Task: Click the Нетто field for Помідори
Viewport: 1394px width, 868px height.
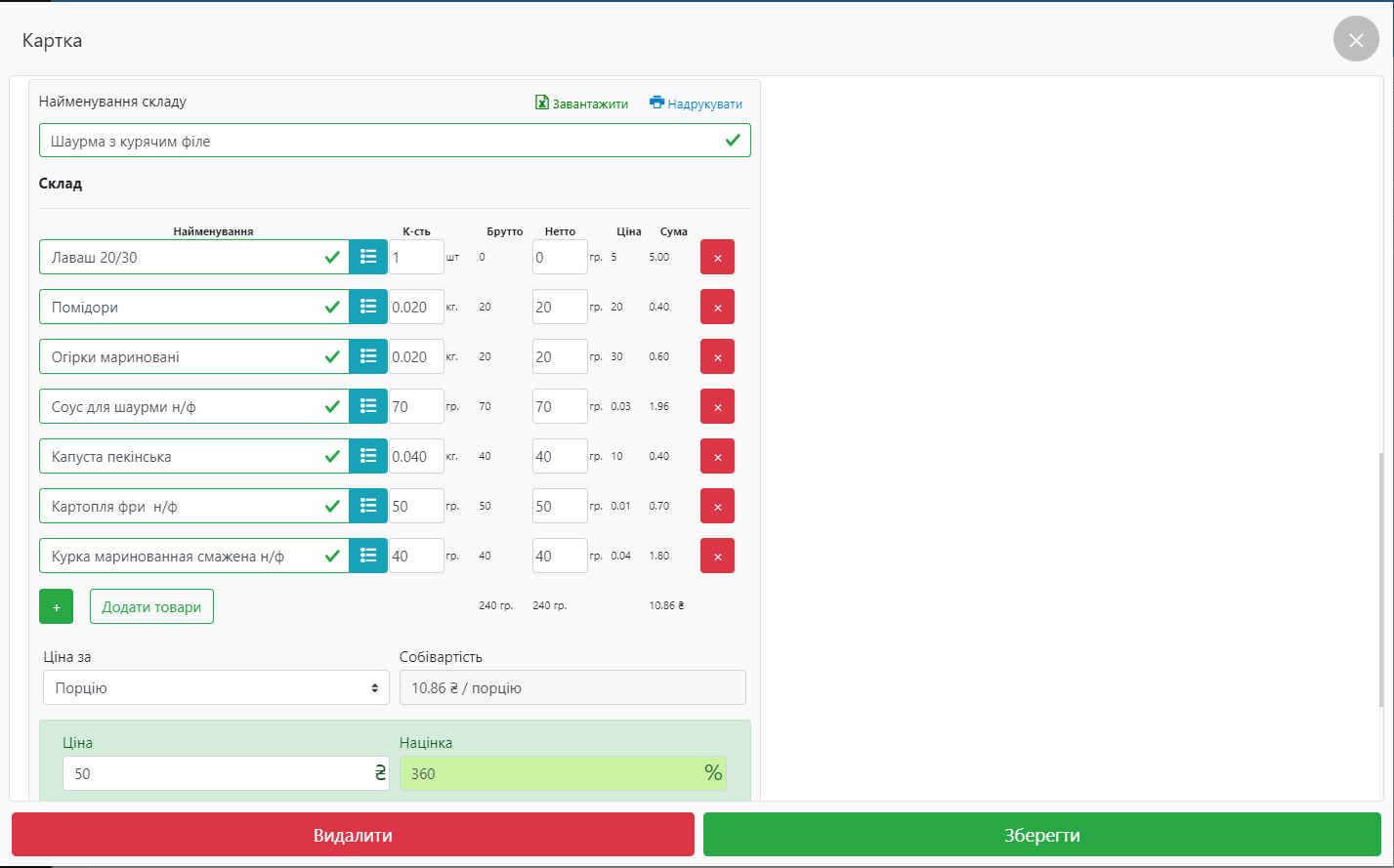Action: point(559,307)
